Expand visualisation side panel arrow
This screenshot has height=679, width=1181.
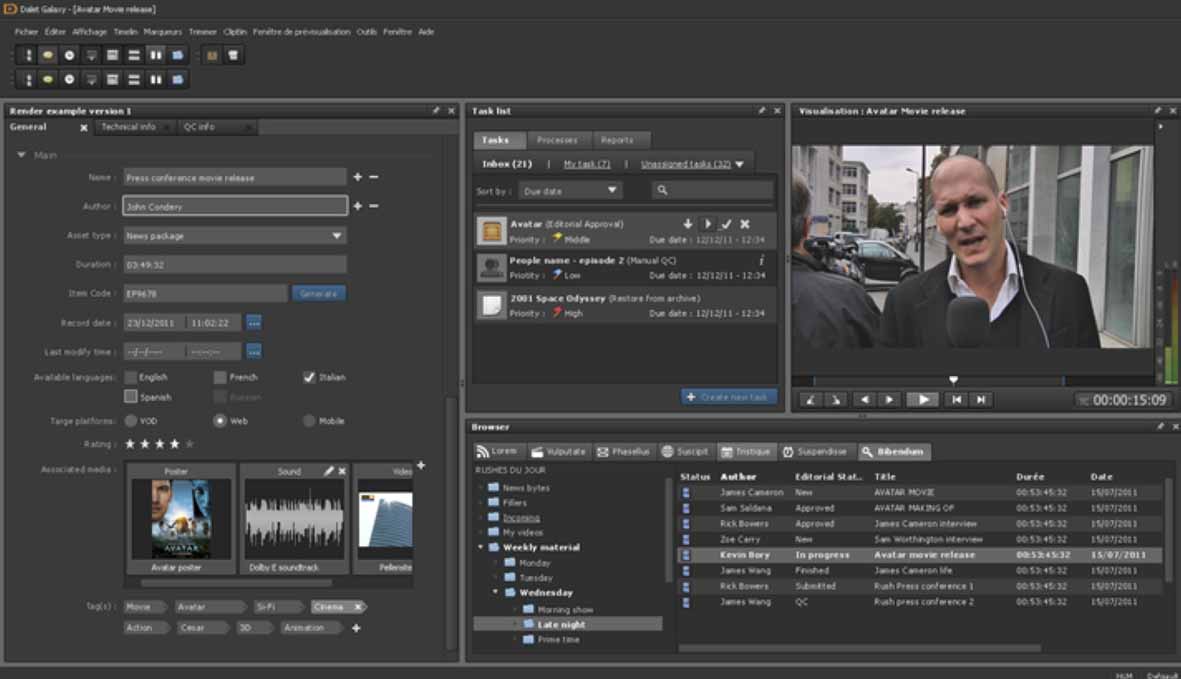coord(1161,127)
